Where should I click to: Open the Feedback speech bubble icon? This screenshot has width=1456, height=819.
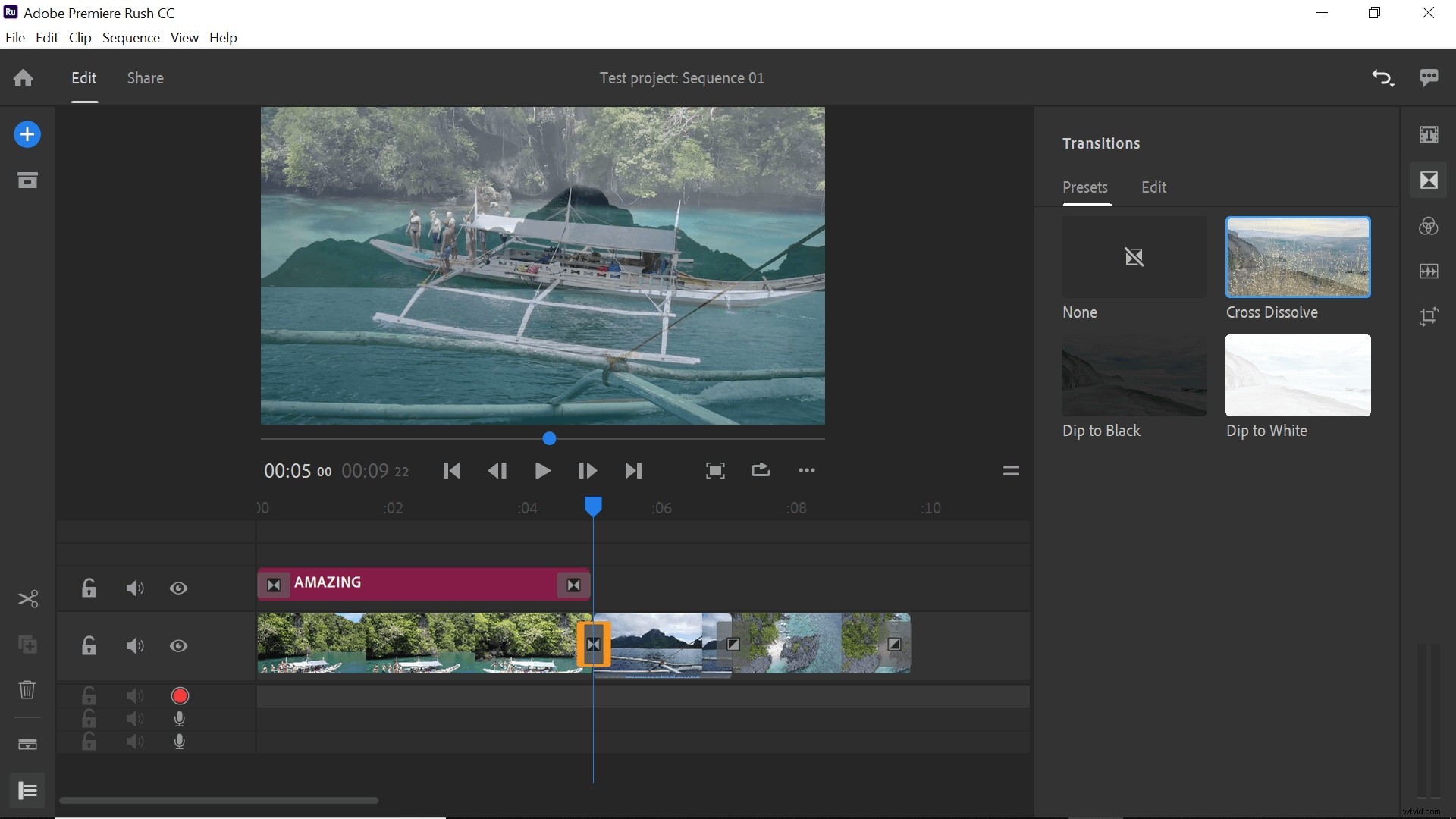(1429, 78)
